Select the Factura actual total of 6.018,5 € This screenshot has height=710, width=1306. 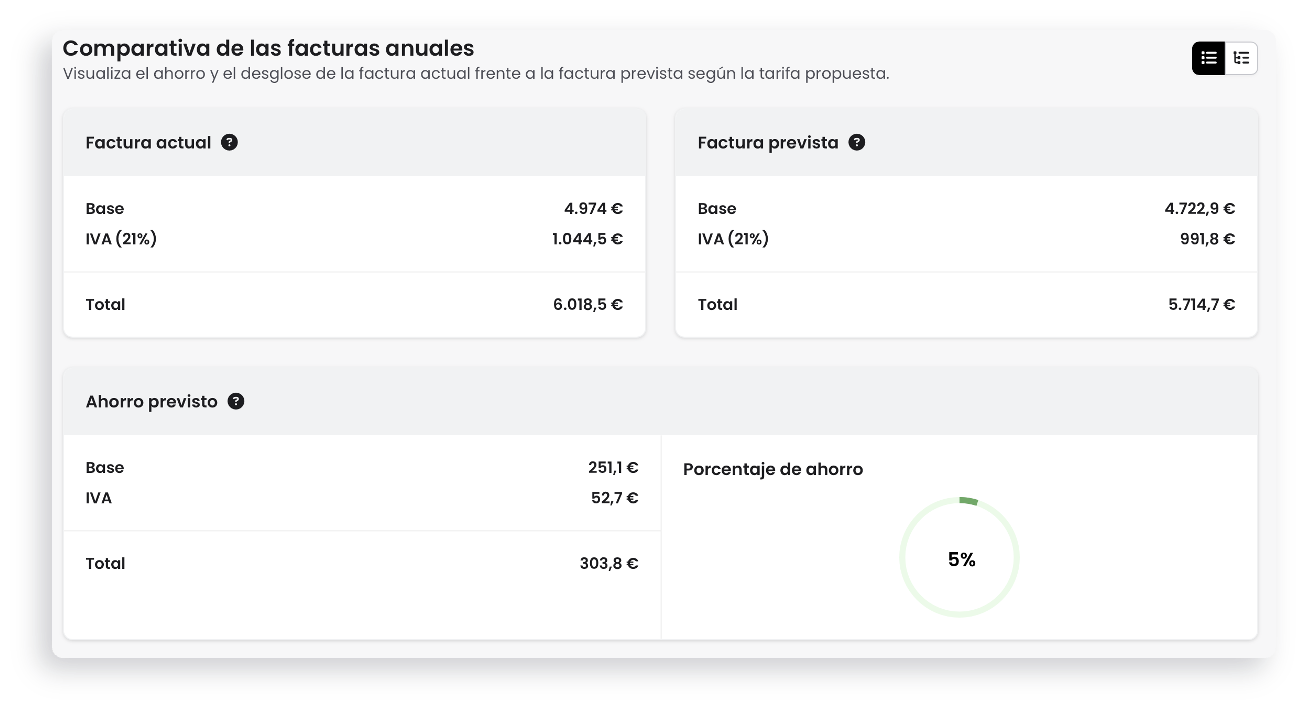coord(588,304)
